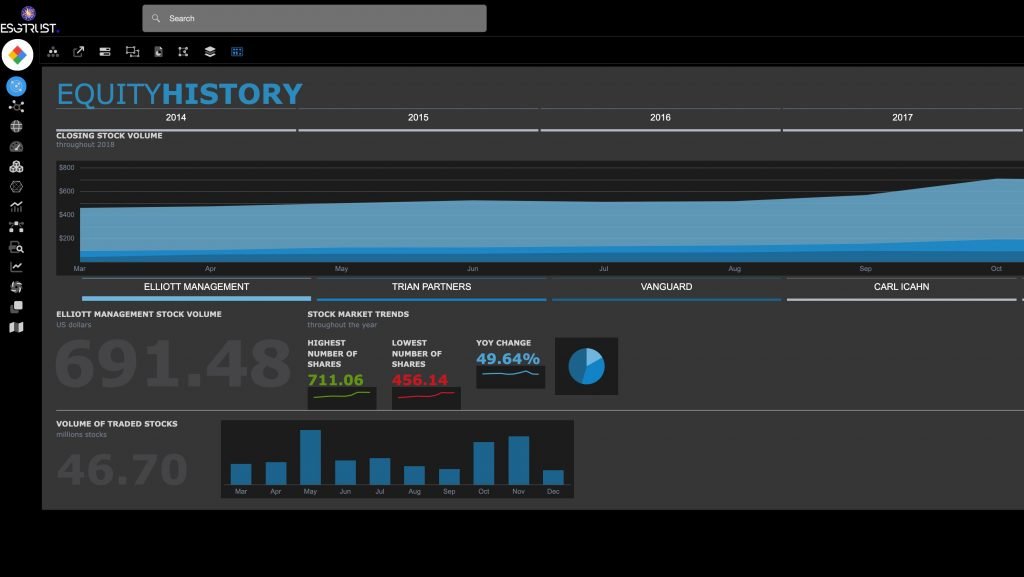
Task: Select the 2017 year tab
Action: tap(903, 119)
